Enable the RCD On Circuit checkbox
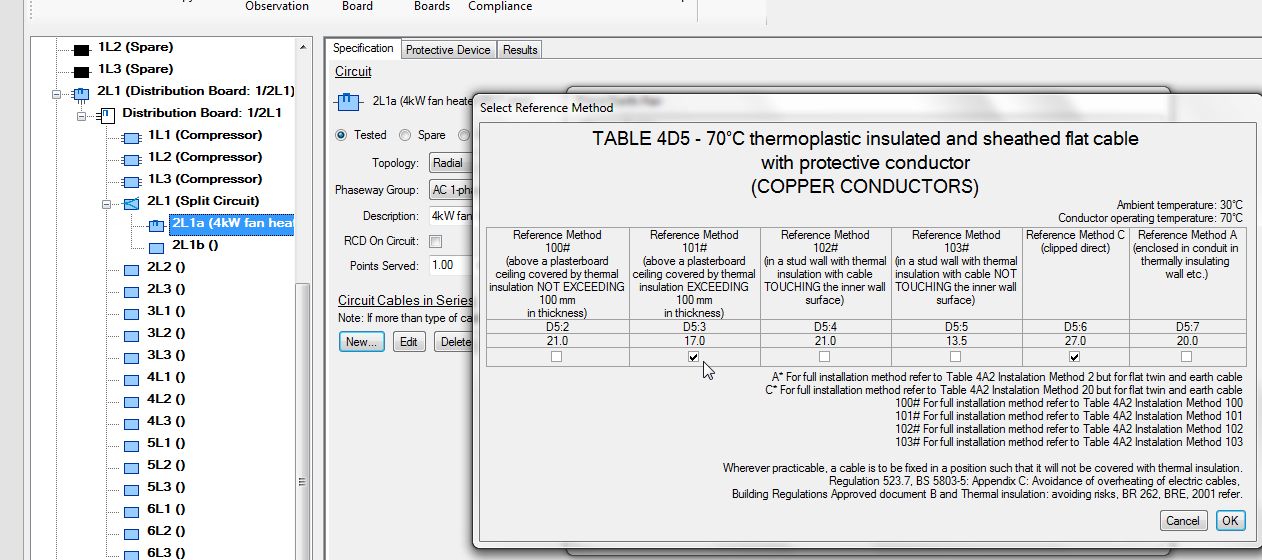Screen dimensions: 1262x560 point(436,242)
